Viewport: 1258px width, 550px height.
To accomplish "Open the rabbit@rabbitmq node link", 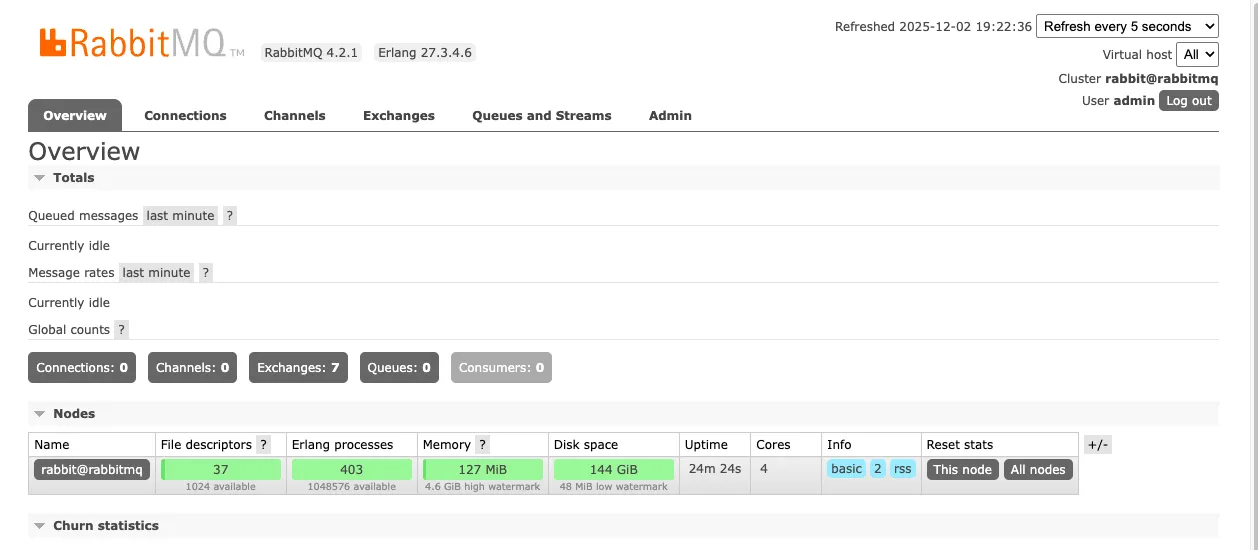I will click(92, 470).
